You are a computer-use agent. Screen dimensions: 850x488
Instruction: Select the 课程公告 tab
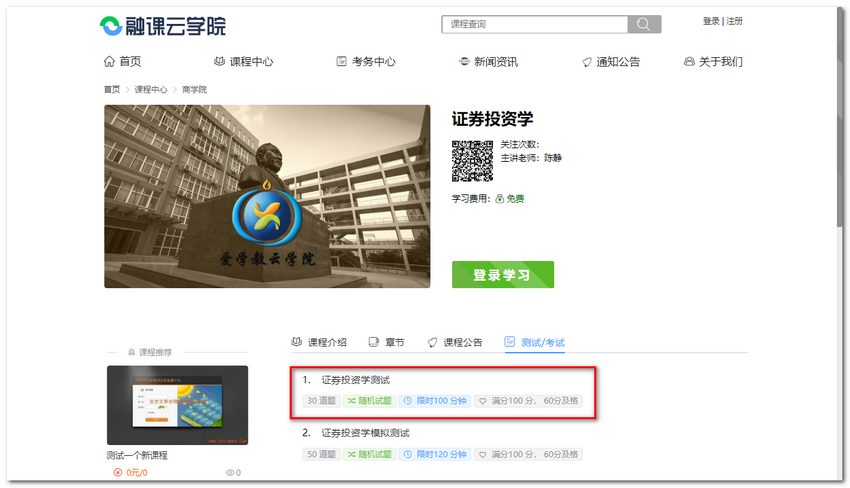[x=455, y=342]
